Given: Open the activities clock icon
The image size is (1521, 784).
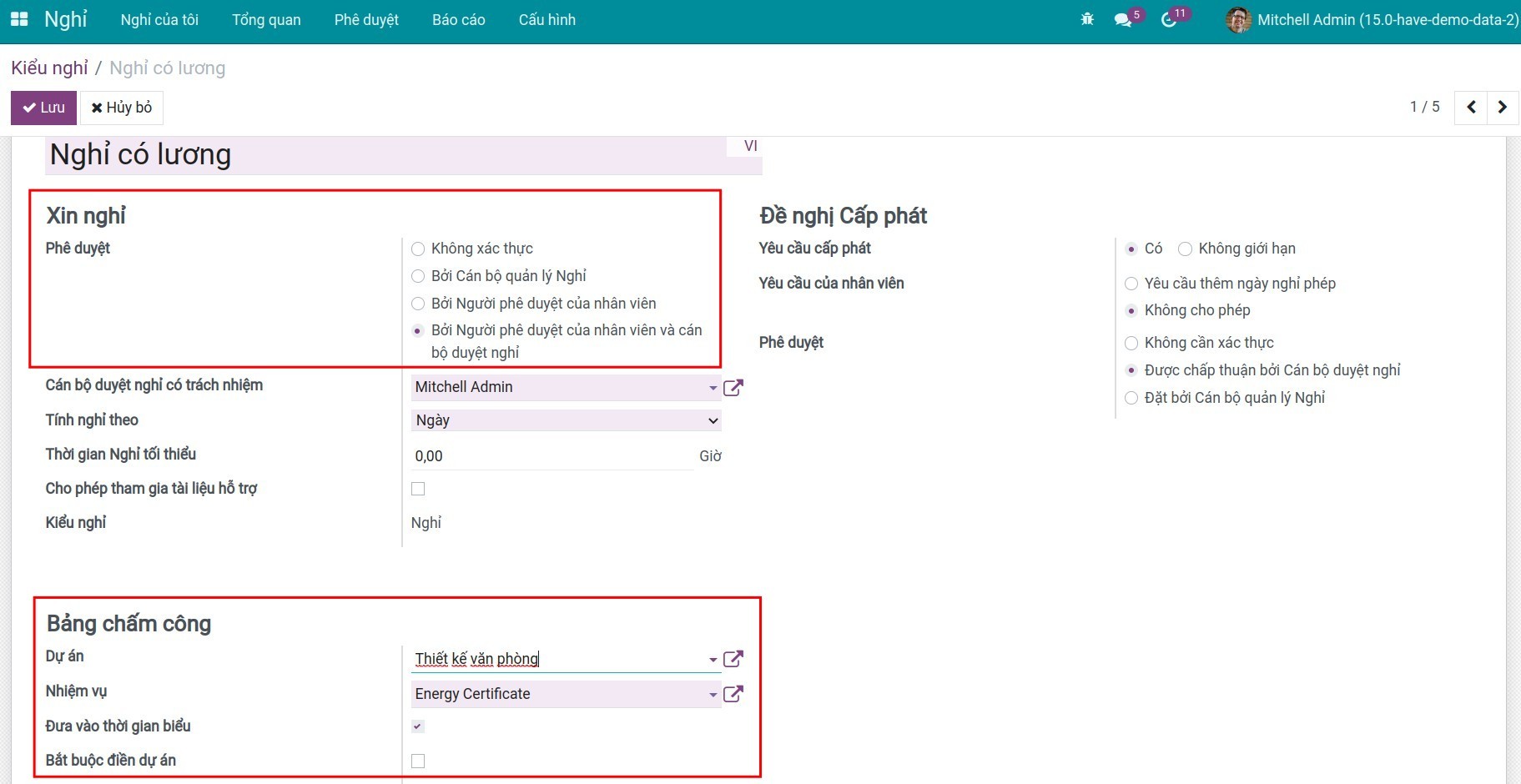Looking at the screenshot, I should (x=1169, y=19).
